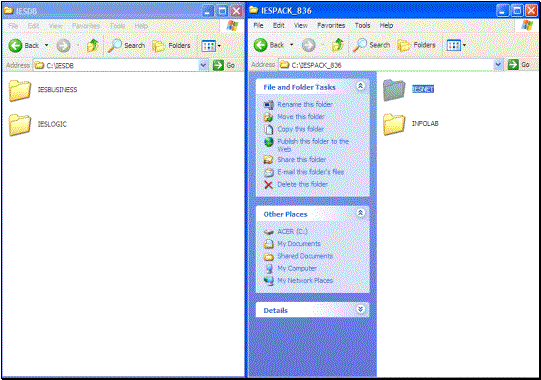The height and width of the screenshot is (380, 541).
Task: Open File menu in IESPACK_836 window
Action: click(258, 26)
